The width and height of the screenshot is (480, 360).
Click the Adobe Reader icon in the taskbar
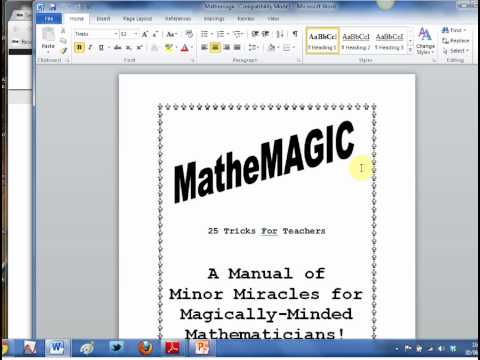pyautogui.click(x=173, y=349)
